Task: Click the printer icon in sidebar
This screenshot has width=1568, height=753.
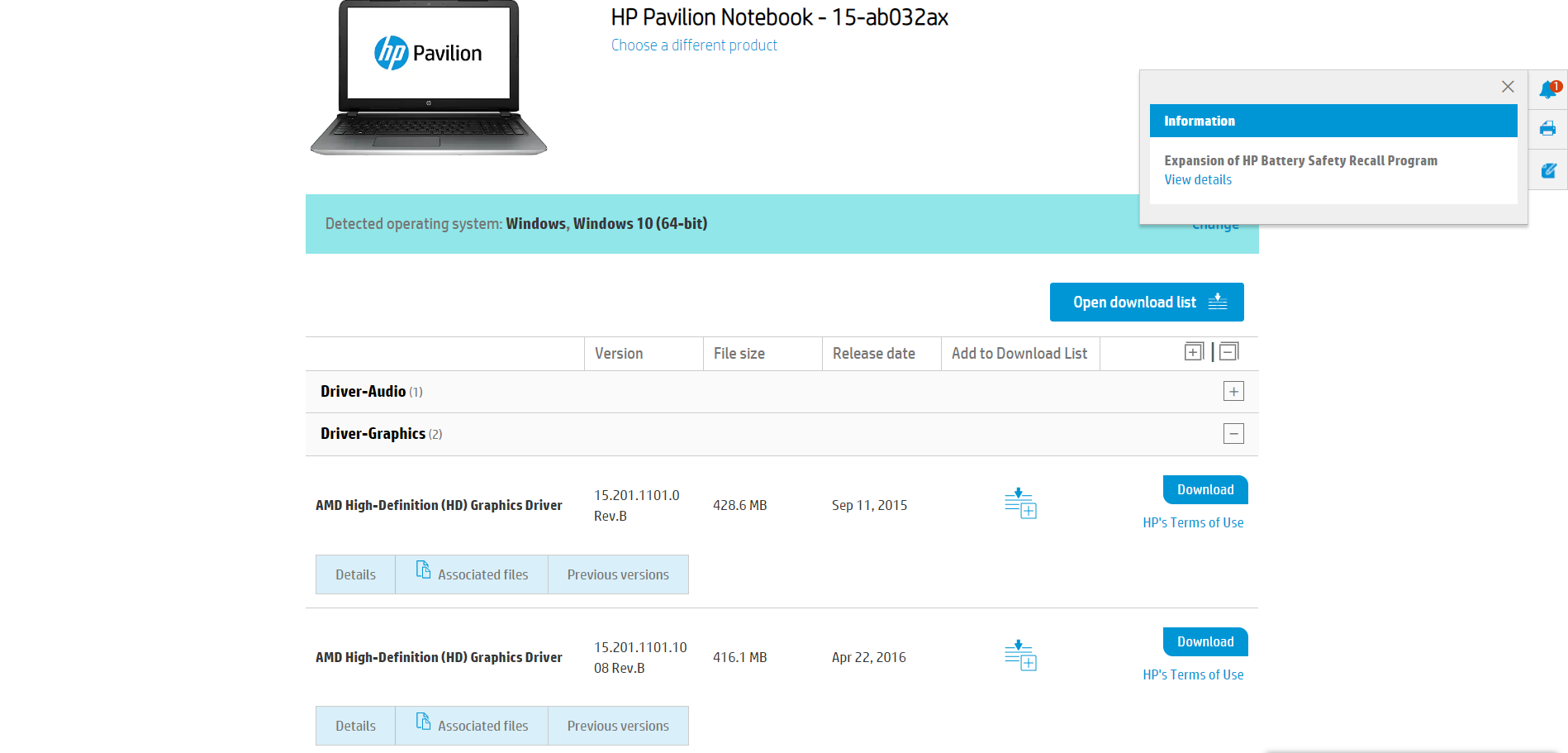Action: 1547,129
